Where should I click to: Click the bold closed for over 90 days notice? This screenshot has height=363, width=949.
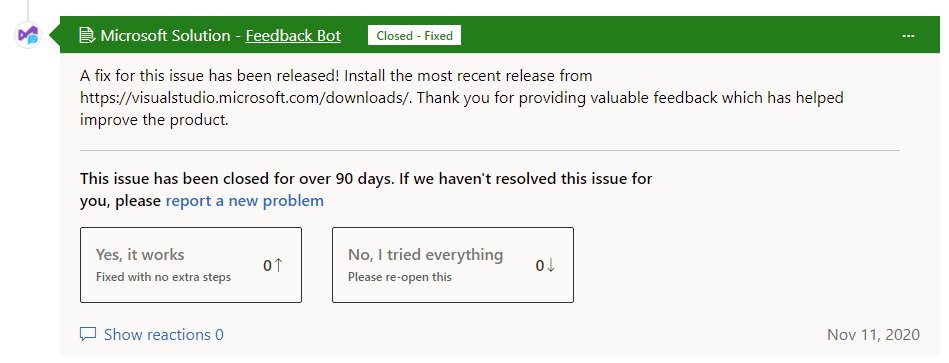point(366,189)
